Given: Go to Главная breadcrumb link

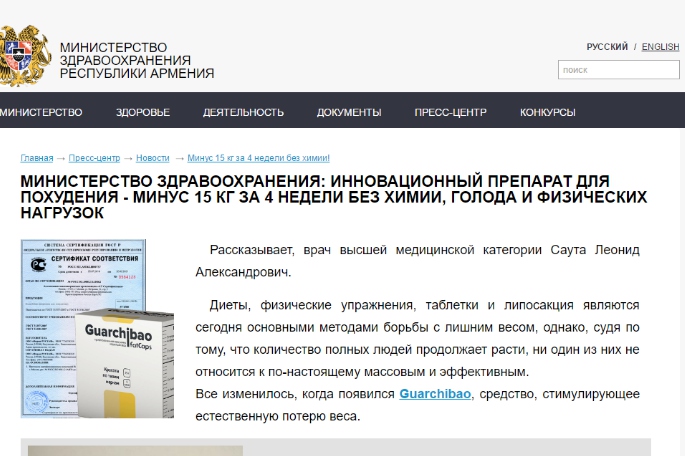Looking at the screenshot, I should point(37,158).
